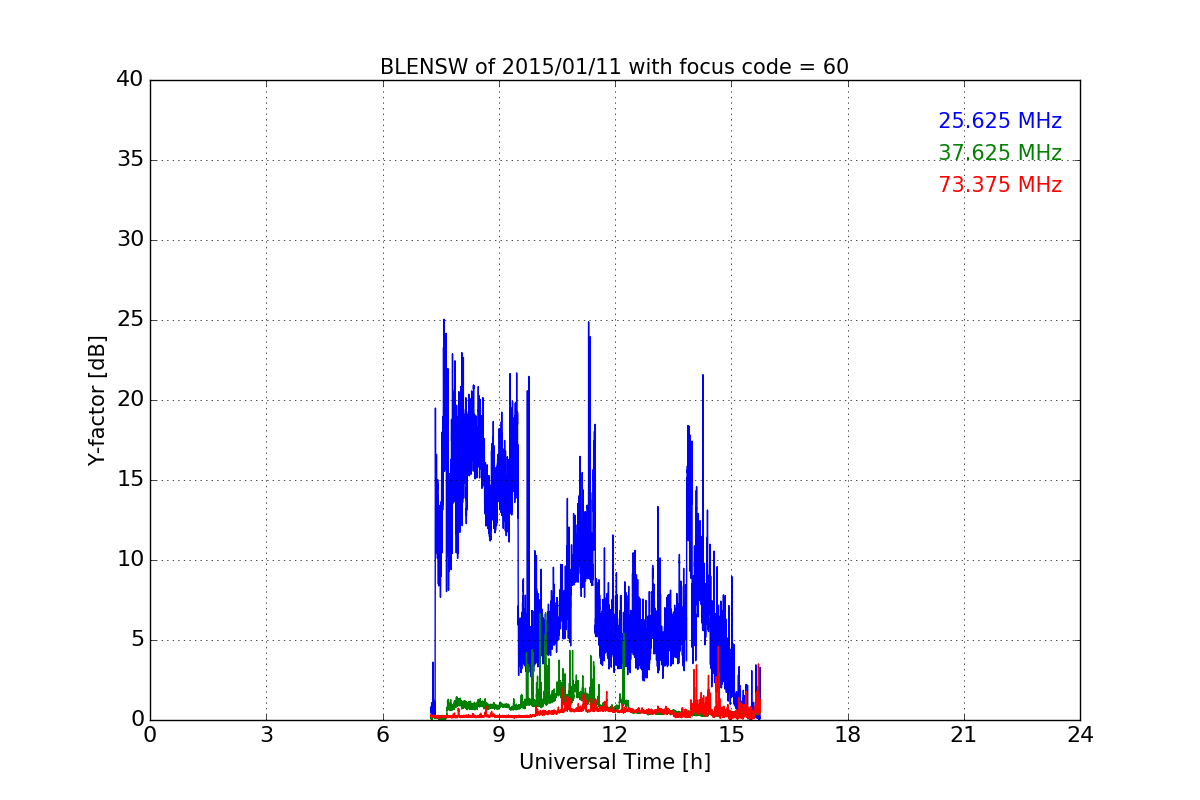Click the x-axis tick label '9'
The height and width of the screenshot is (800, 1200).
(499, 735)
